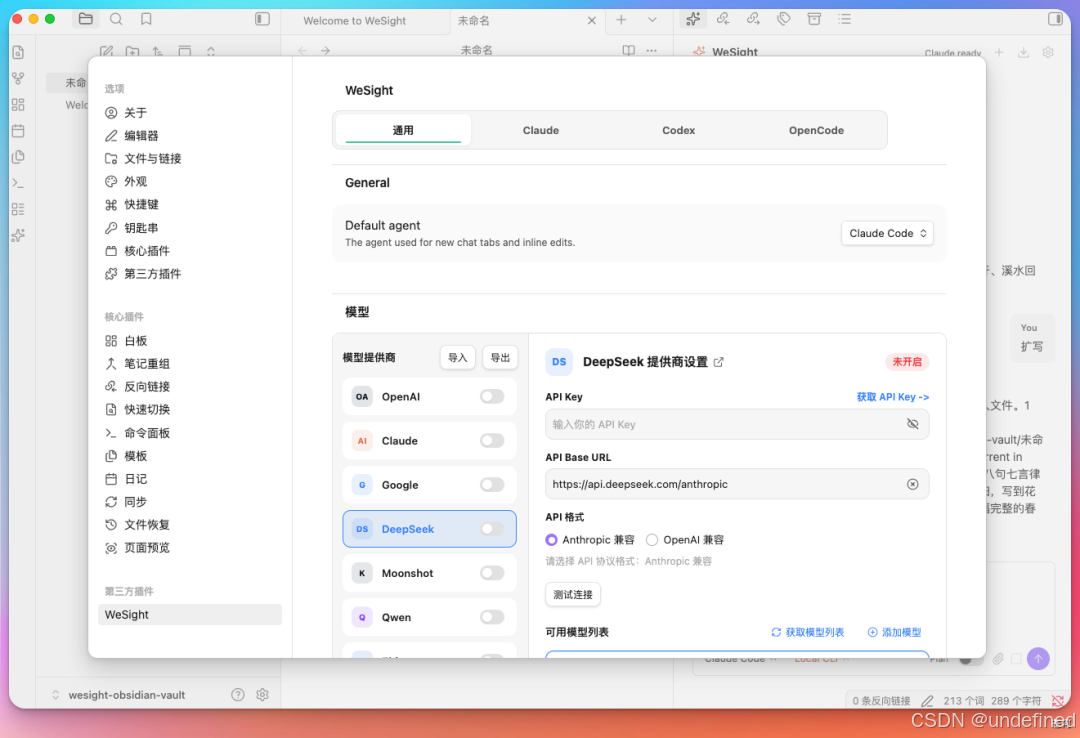Image resolution: width=1080 pixels, height=738 pixels.
Task: Open the search magnifier in top bar
Action: [x=116, y=19]
